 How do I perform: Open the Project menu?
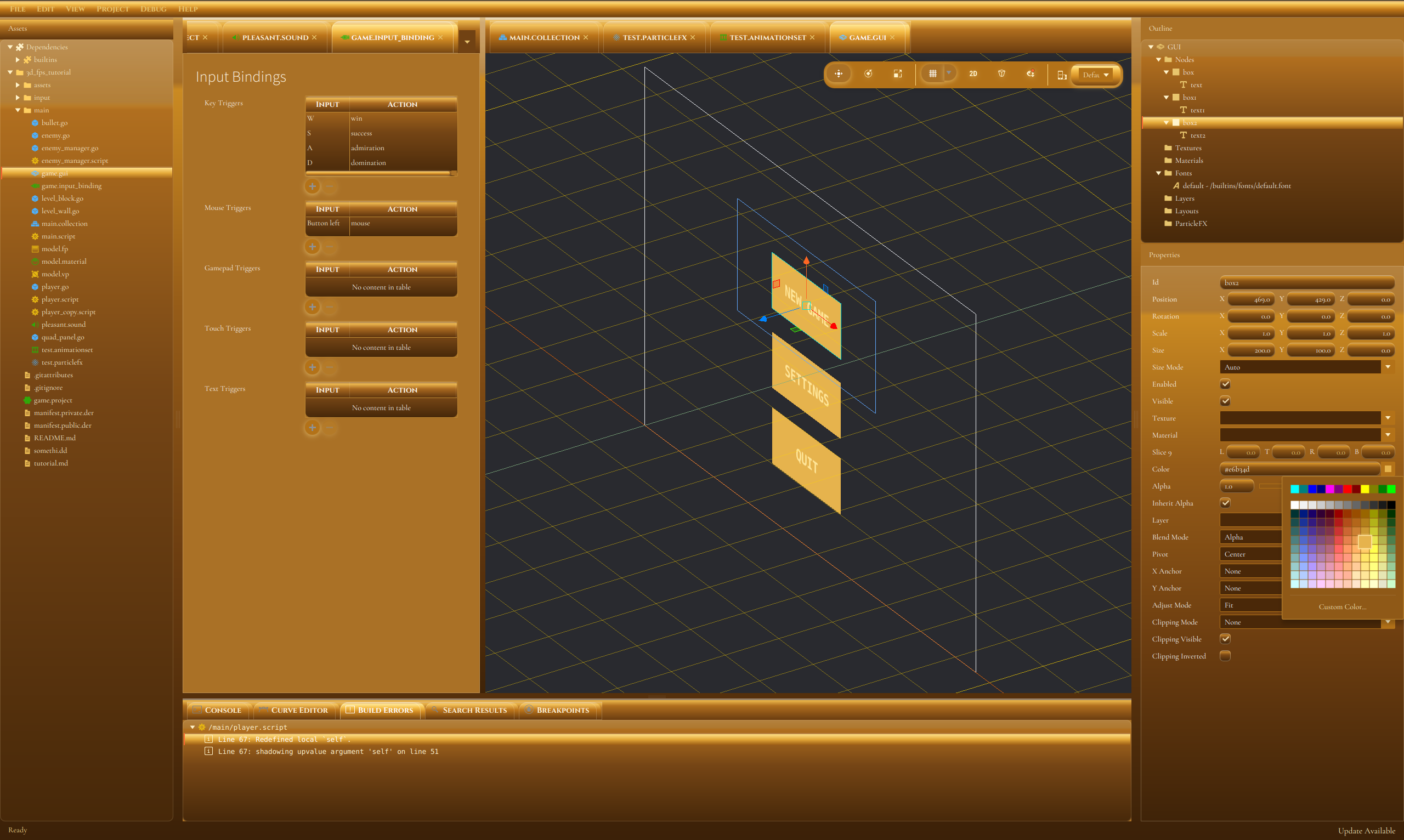[112, 8]
